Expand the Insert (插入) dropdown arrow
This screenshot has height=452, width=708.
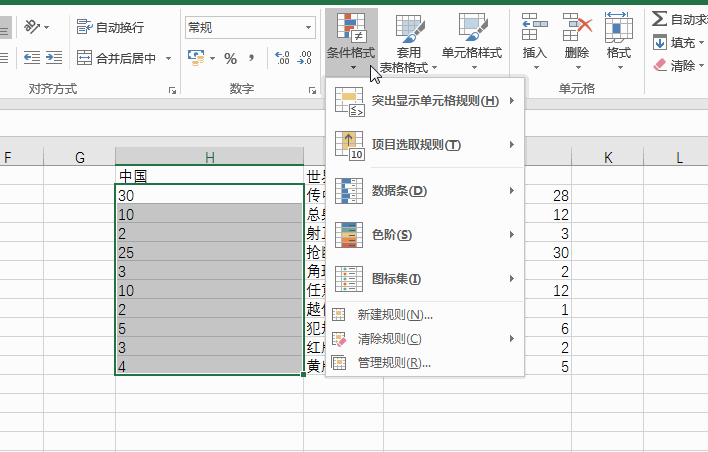[536, 68]
